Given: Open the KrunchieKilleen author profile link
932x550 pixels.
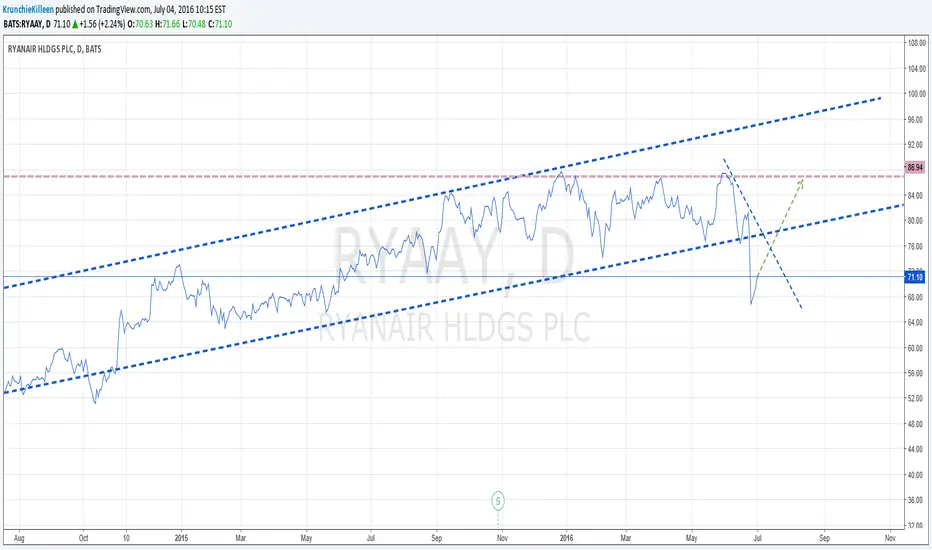Looking at the screenshot, I should pyautogui.click(x=28, y=10).
